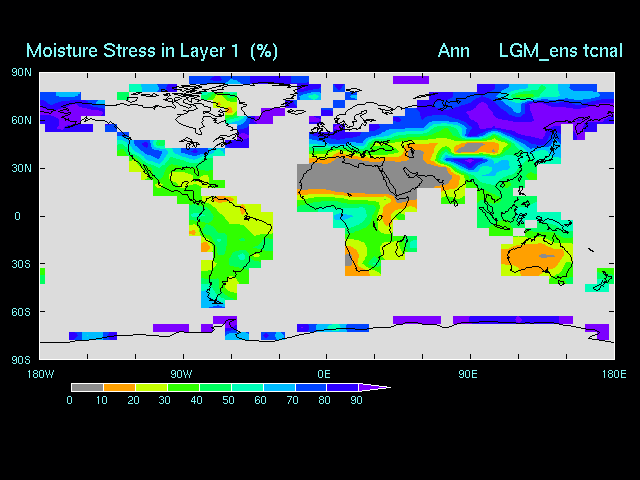Click the 'LGM_ens tcnal' dataset label
This screenshot has width=640, height=480.
561,50
